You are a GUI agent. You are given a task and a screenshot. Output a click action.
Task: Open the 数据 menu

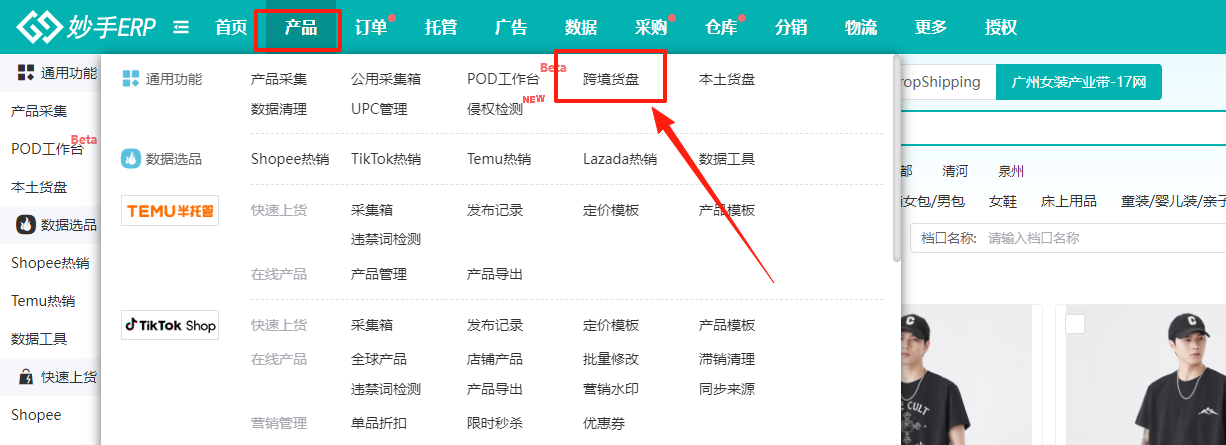point(581,27)
